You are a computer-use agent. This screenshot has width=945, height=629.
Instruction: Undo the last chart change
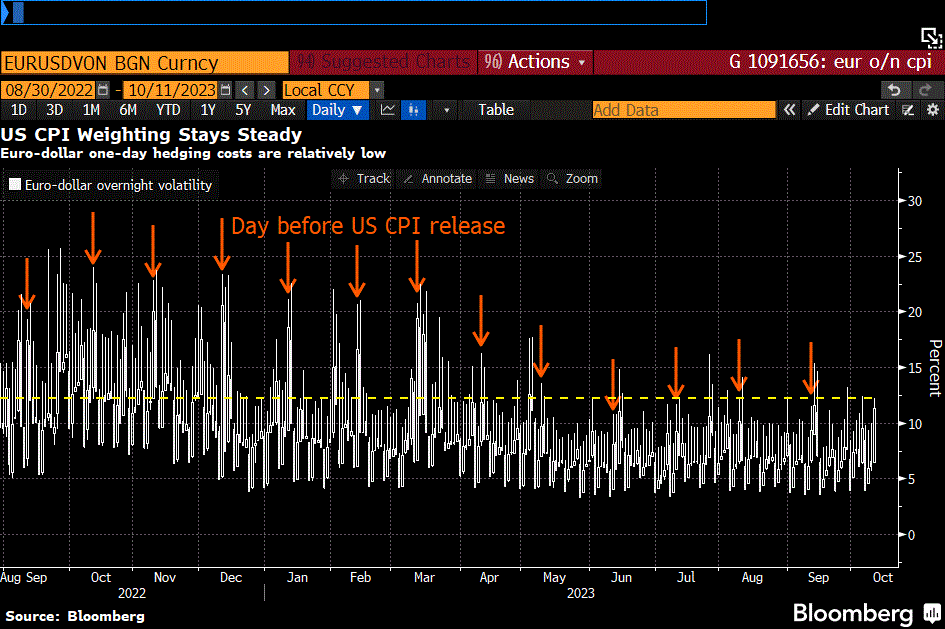tap(894, 90)
